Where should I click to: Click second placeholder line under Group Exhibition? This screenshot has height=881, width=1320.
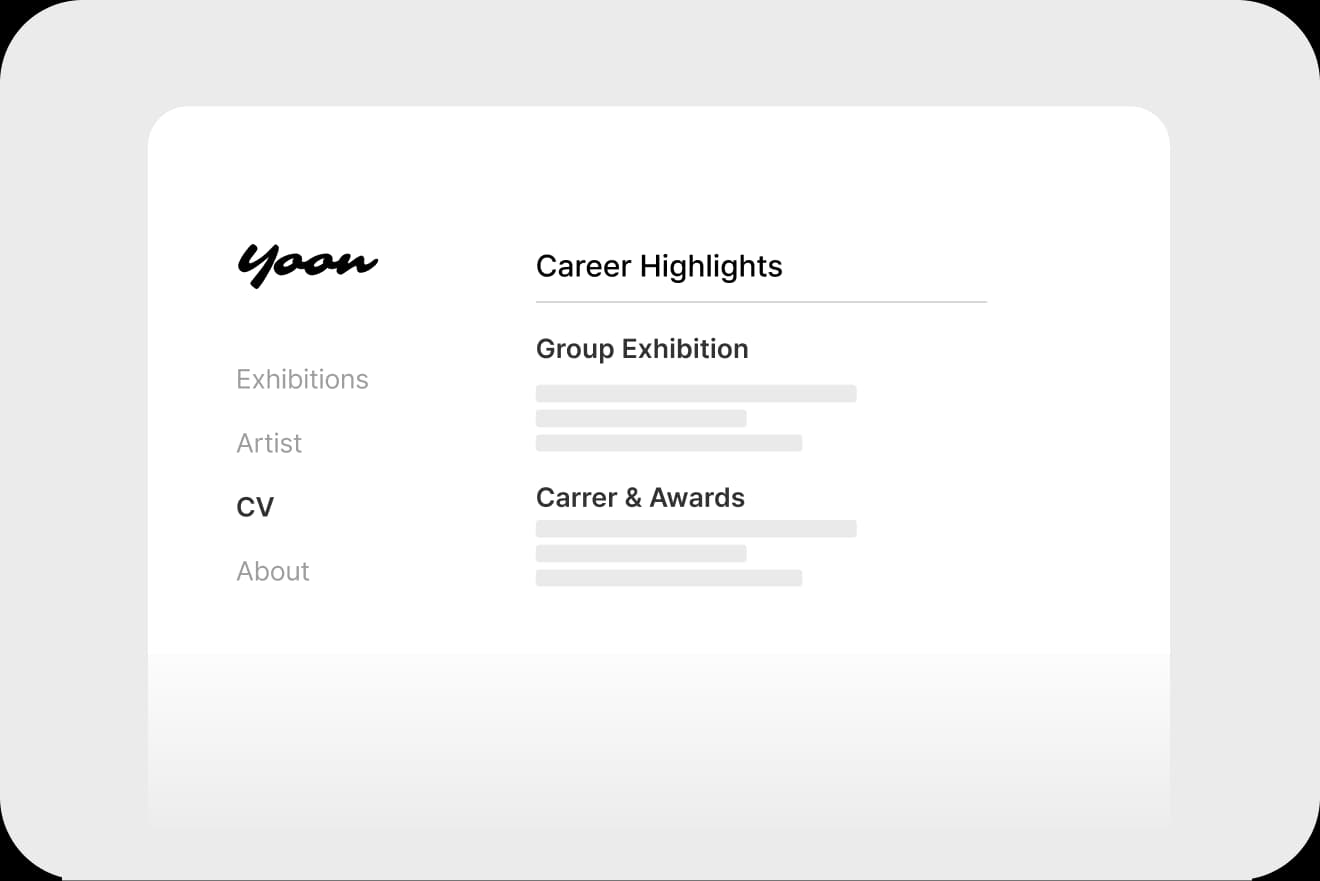point(641,418)
